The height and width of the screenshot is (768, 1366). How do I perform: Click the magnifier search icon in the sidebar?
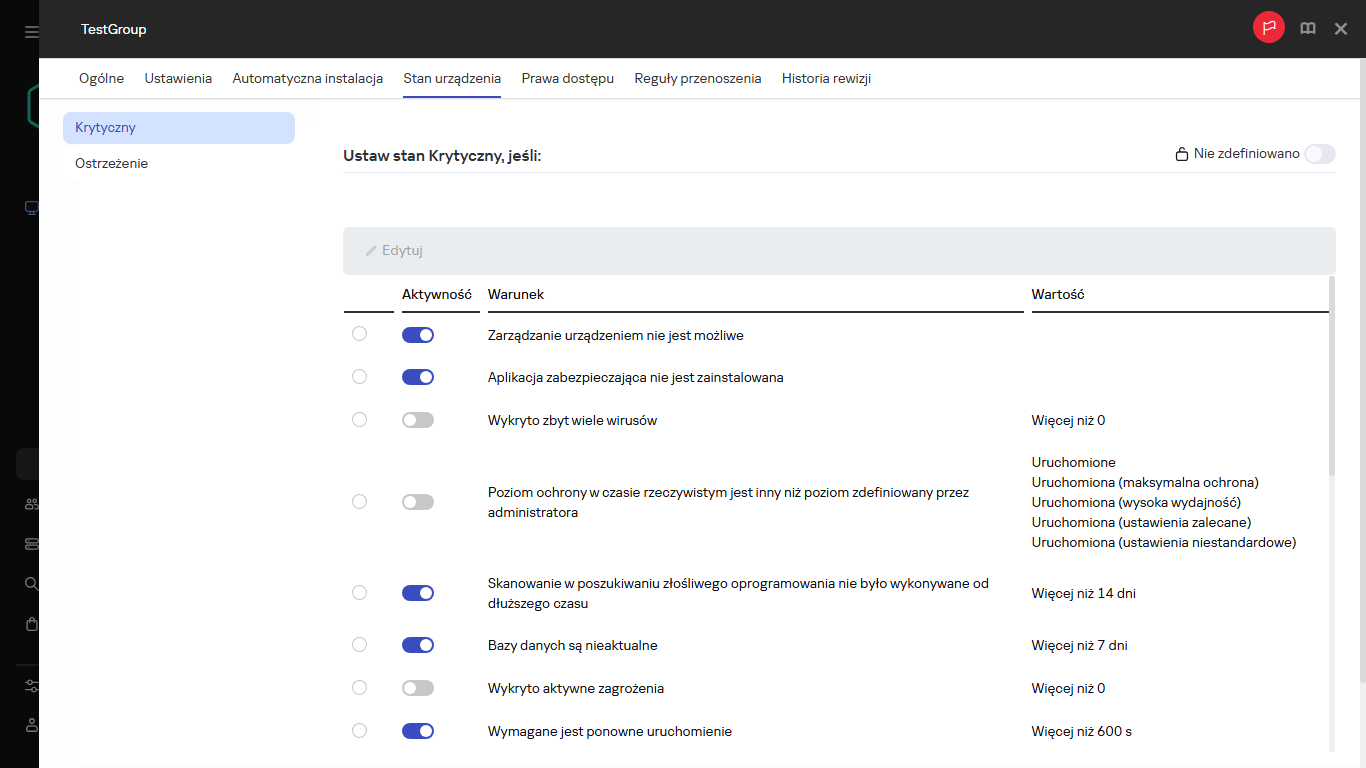31,583
